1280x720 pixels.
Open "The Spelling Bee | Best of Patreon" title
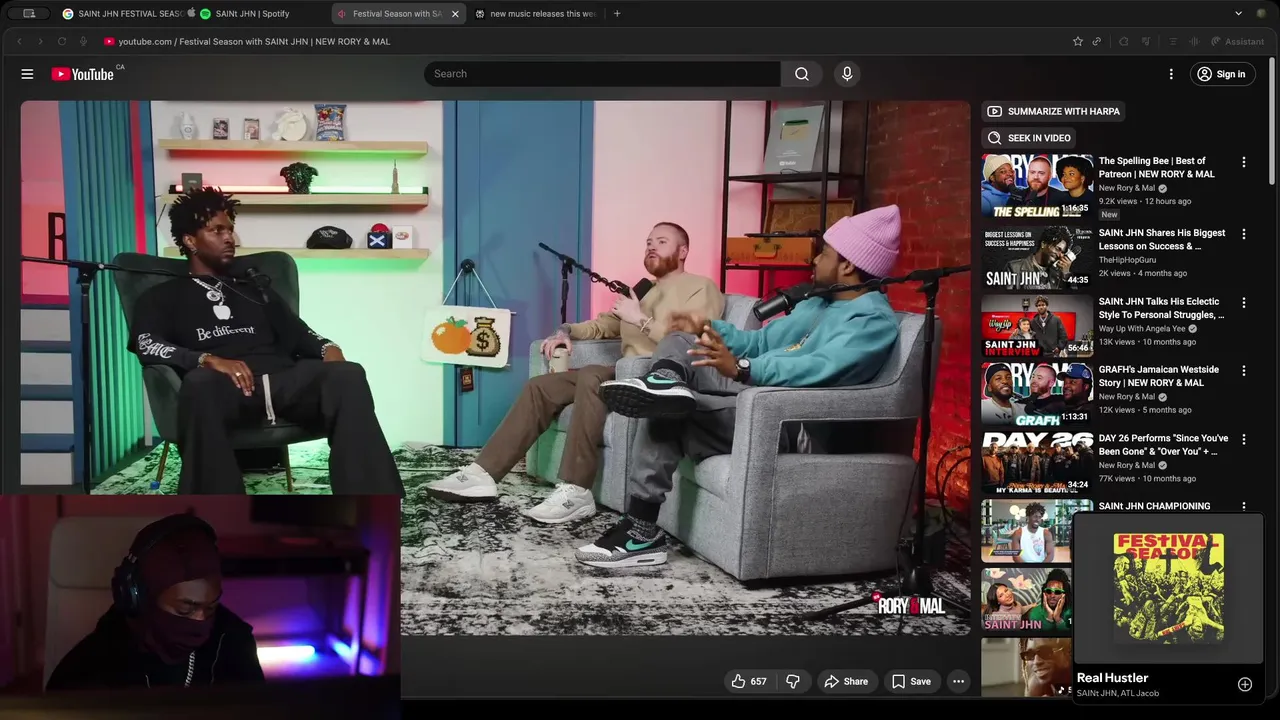click(x=1157, y=167)
